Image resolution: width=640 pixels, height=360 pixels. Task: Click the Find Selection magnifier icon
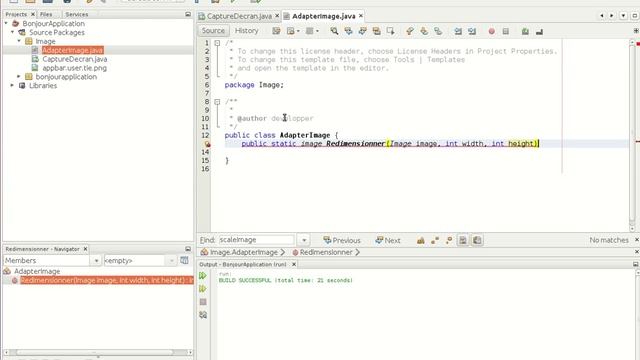(334, 31)
